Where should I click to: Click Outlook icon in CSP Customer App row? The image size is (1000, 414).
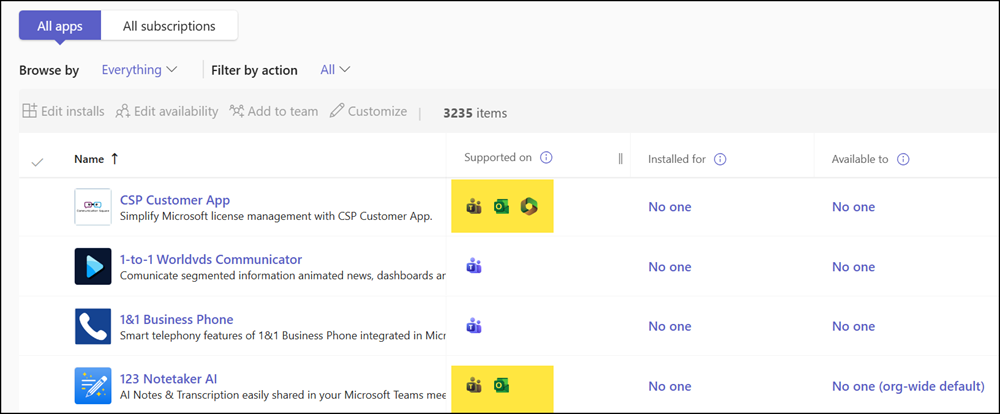(x=501, y=206)
